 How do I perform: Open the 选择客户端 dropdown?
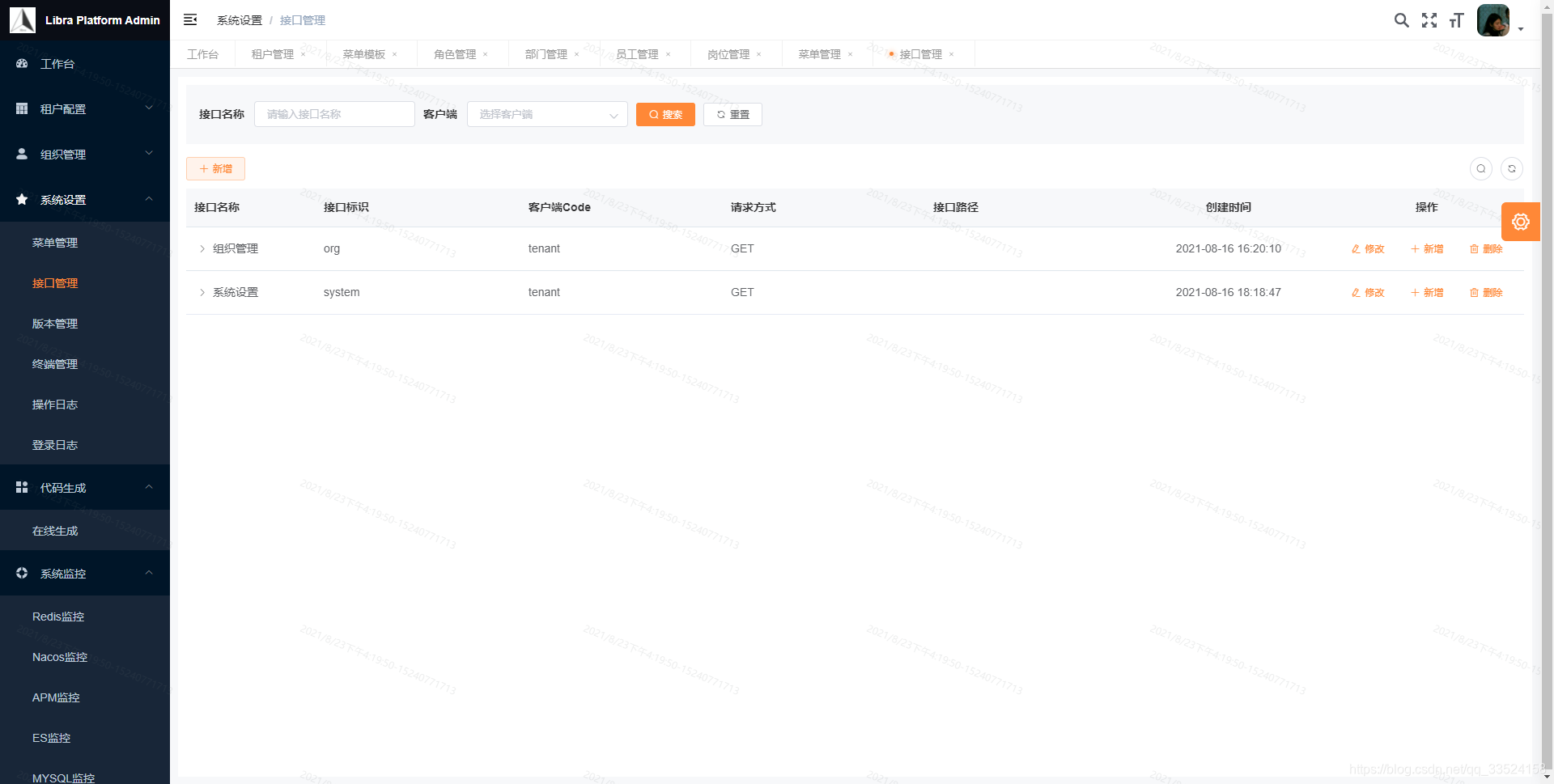[x=547, y=114]
